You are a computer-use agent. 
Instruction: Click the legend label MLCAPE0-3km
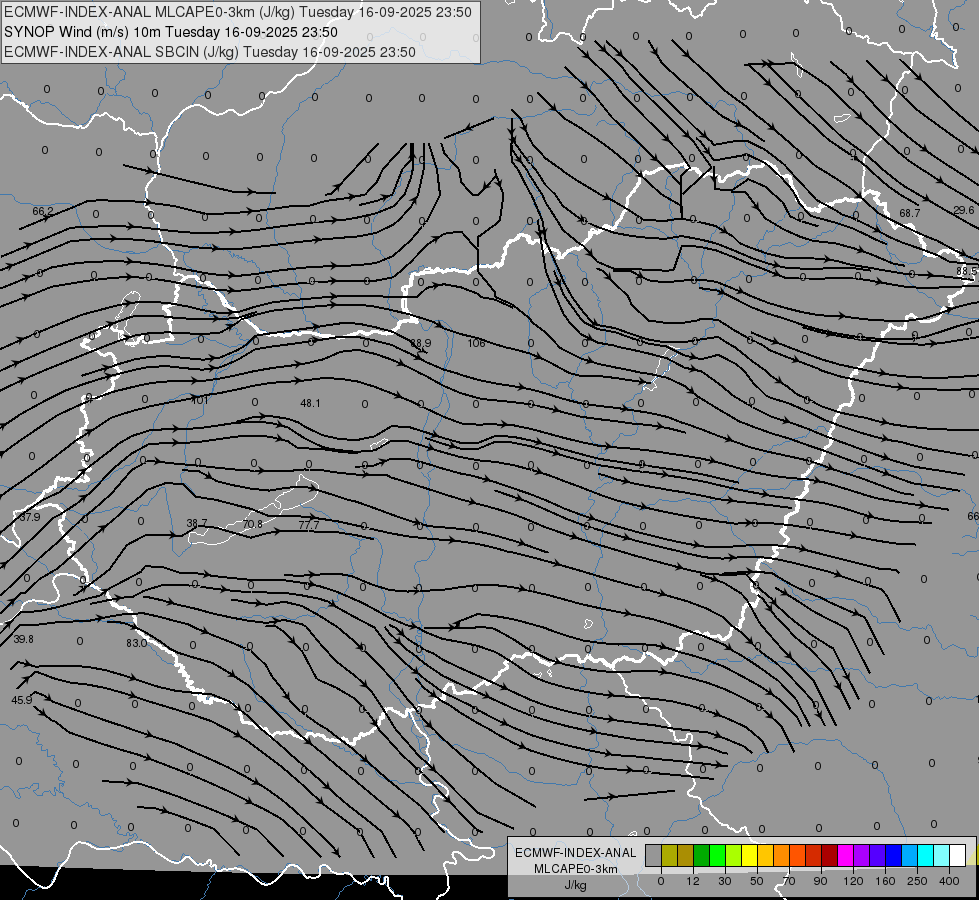click(575, 869)
